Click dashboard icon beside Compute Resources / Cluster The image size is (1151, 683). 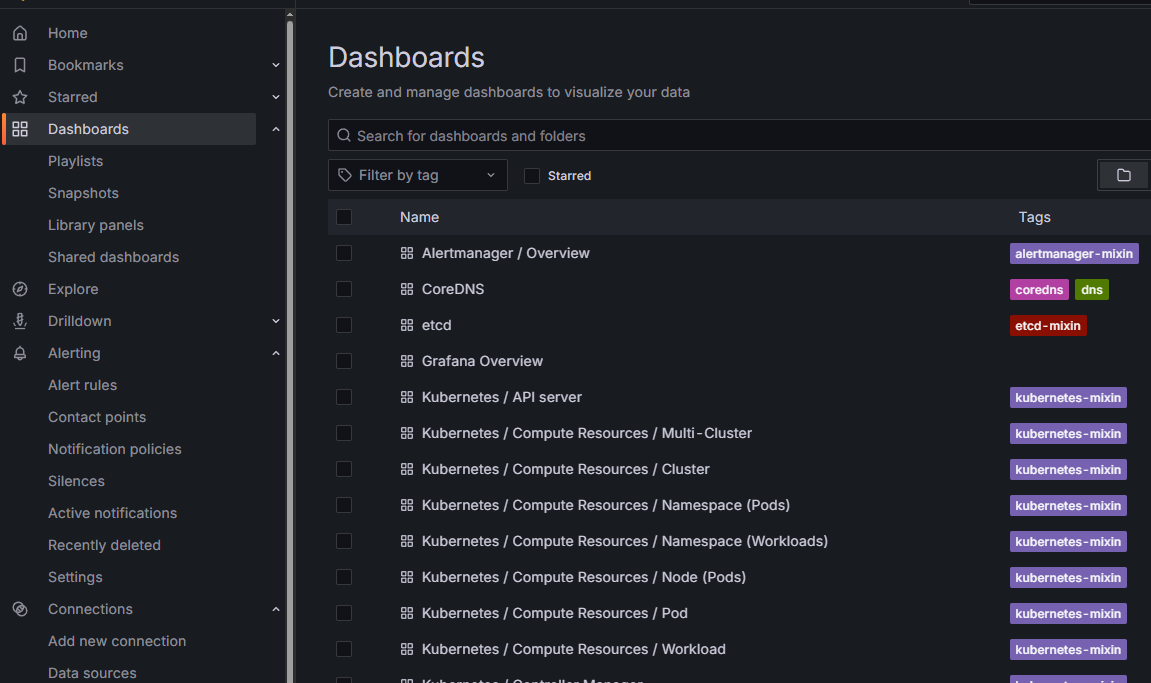(x=407, y=469)
